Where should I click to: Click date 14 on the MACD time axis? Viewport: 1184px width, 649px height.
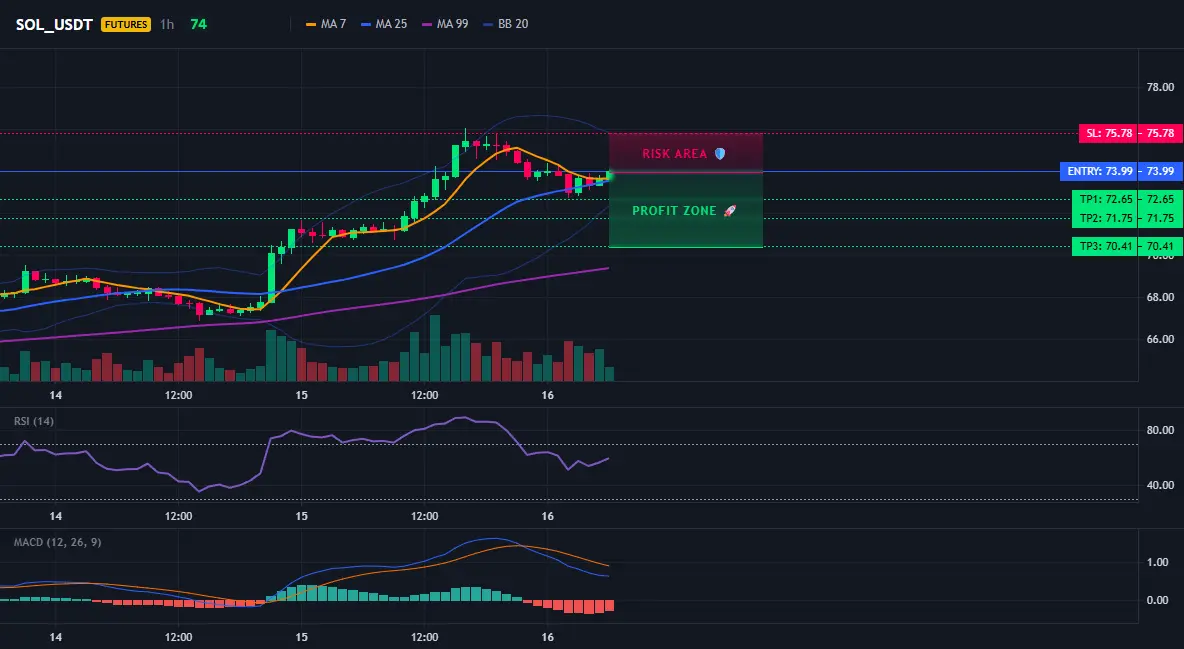[55, 637]
